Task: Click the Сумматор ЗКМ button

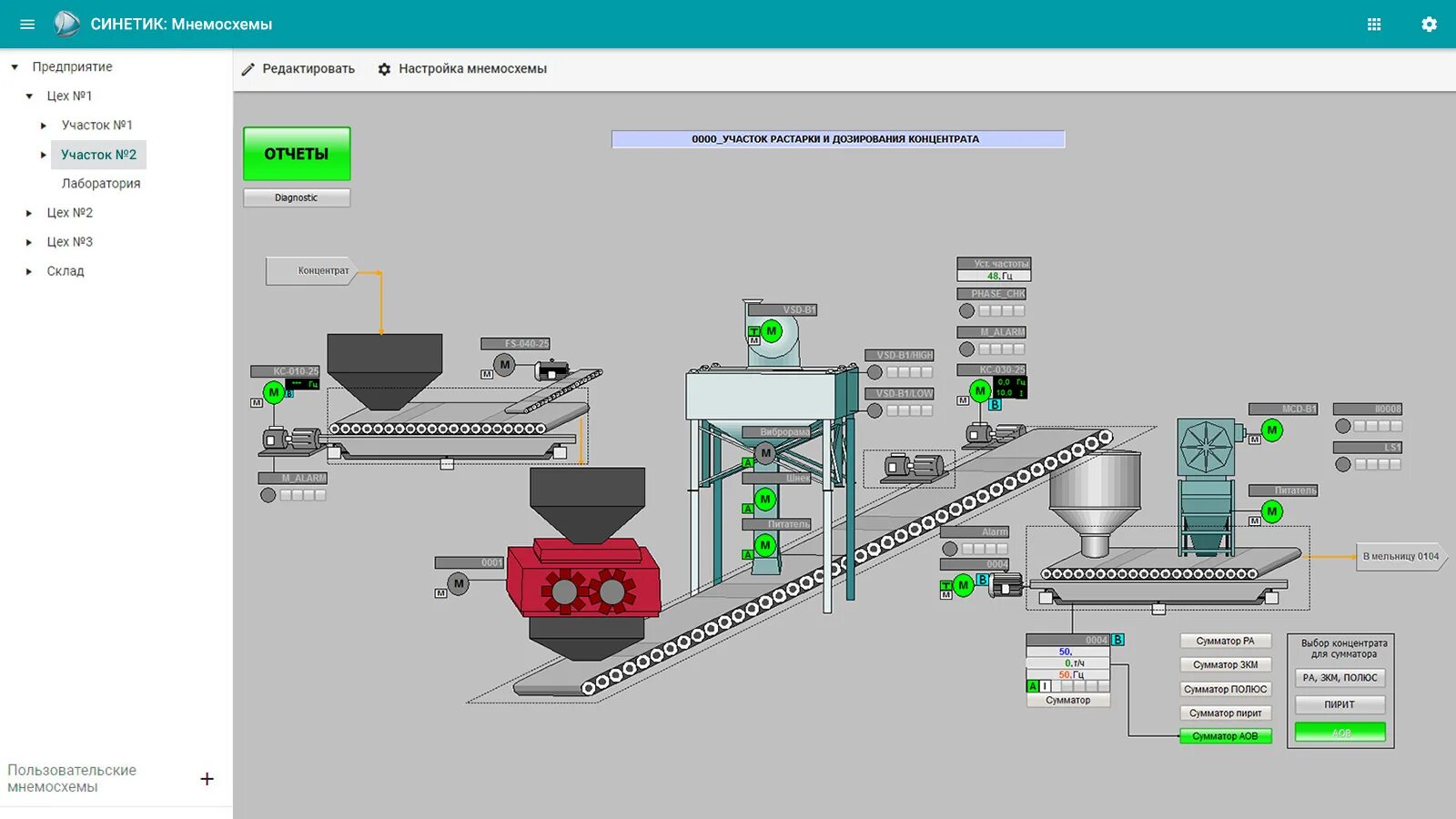Action: coord(1225,665)
